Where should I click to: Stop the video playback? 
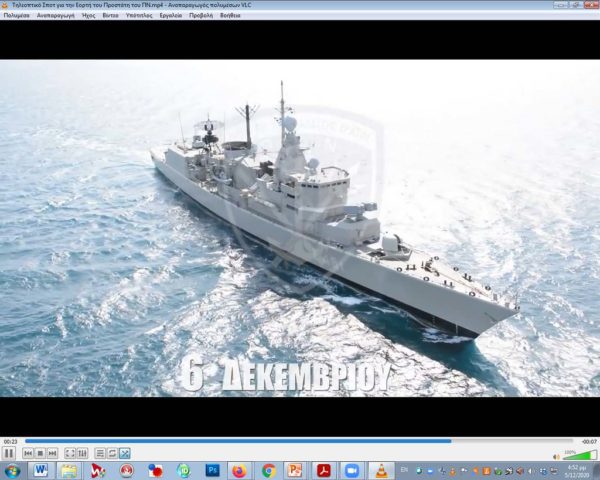tap(39, 453)
